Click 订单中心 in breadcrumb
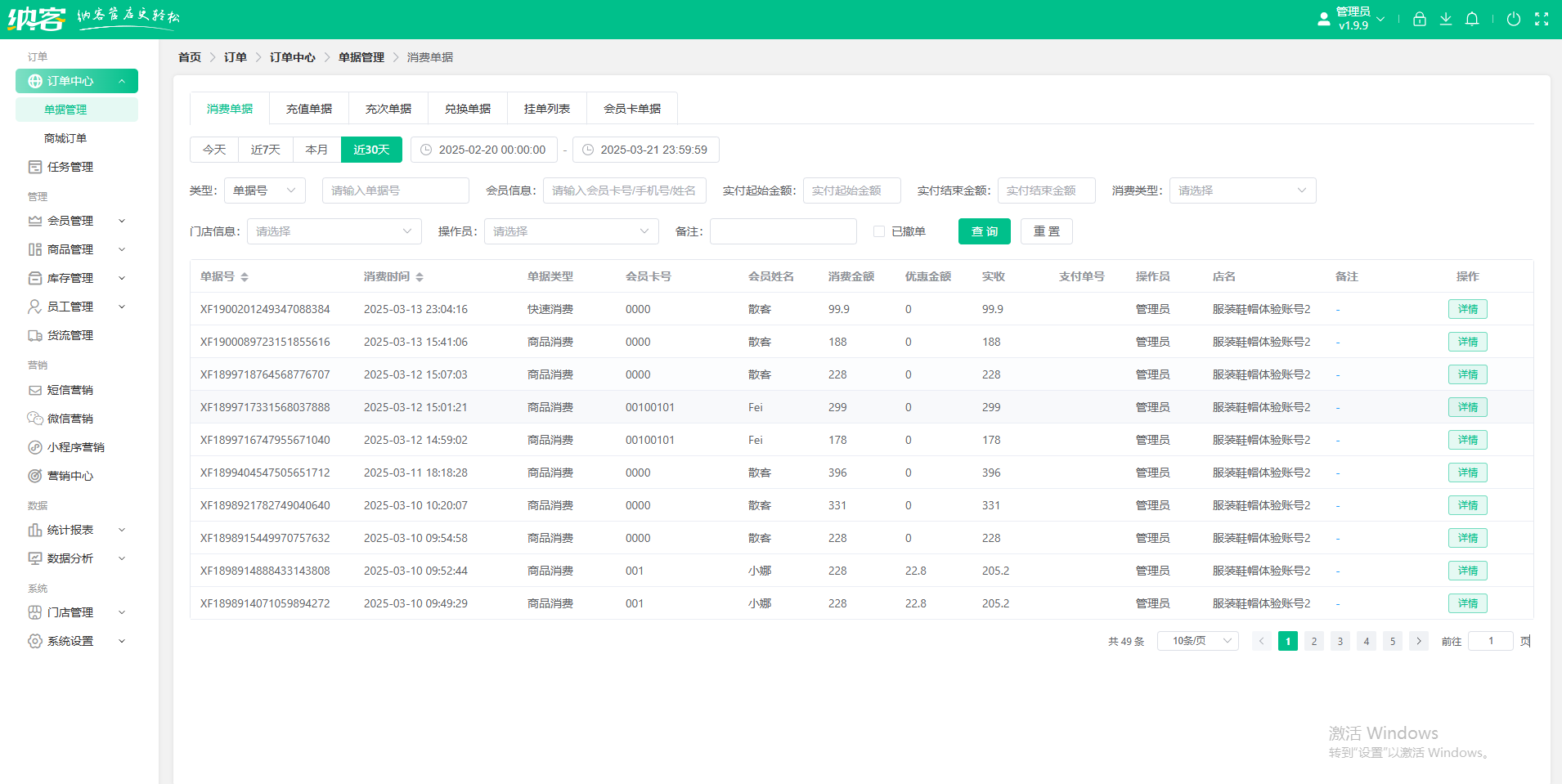 [x=293, y=57]
